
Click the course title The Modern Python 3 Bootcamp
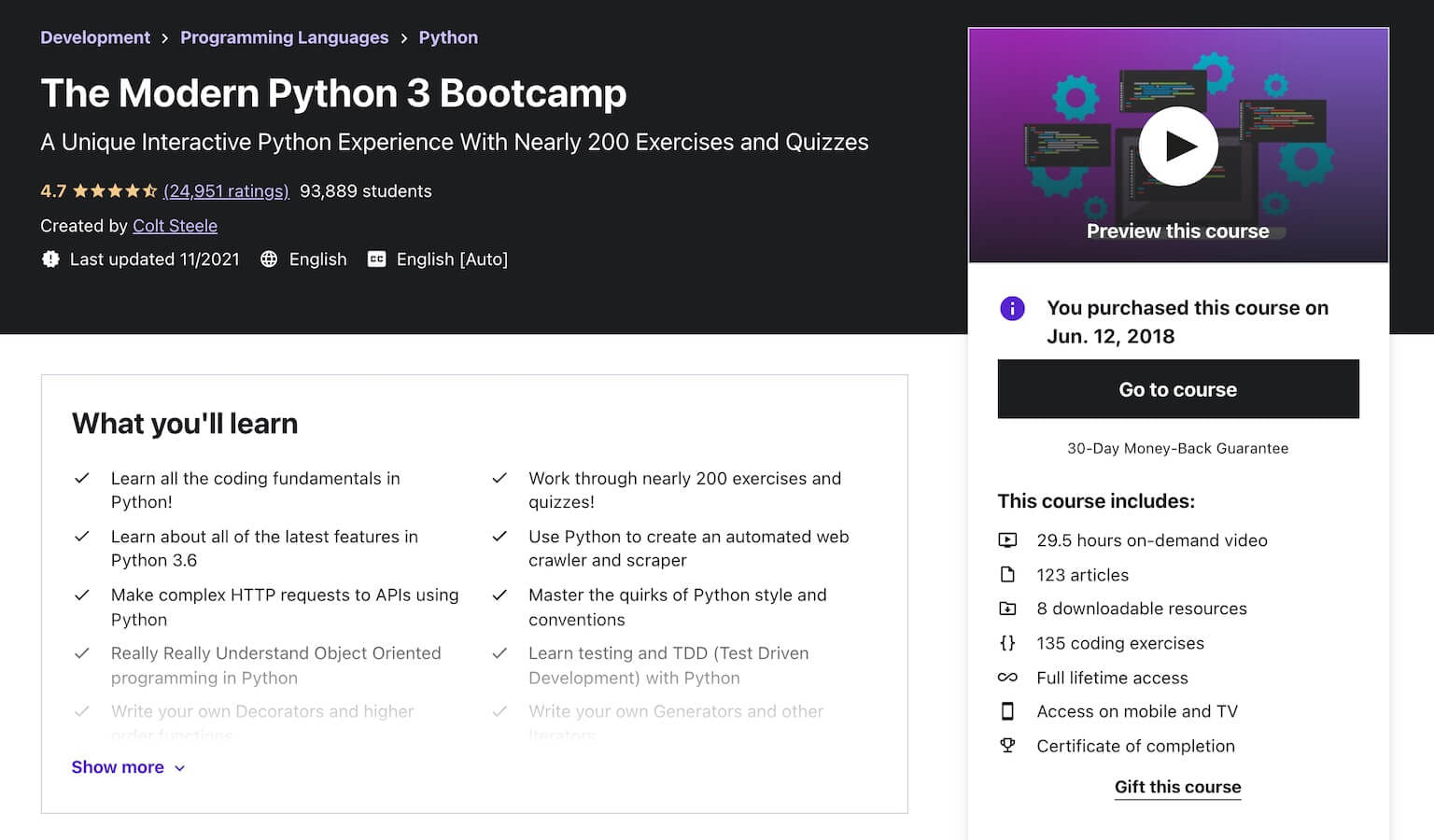[333, 93]
